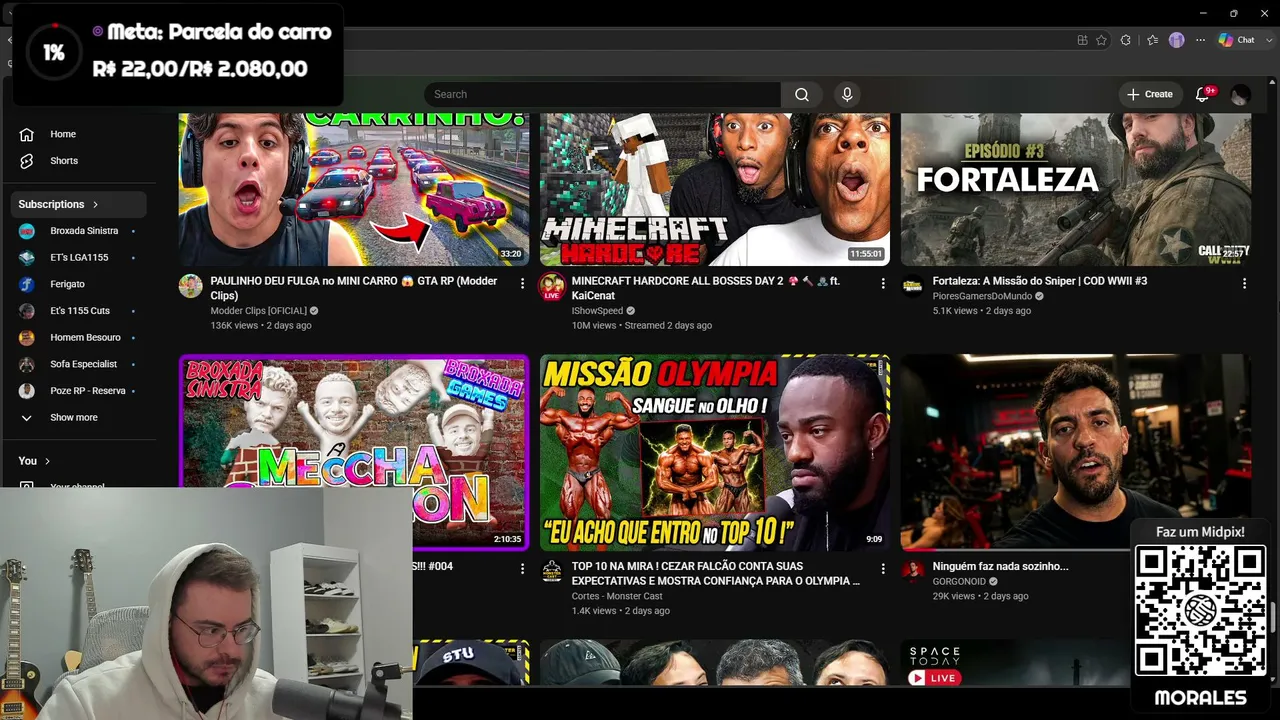Start voice search with the microphone

coord(847,94)
